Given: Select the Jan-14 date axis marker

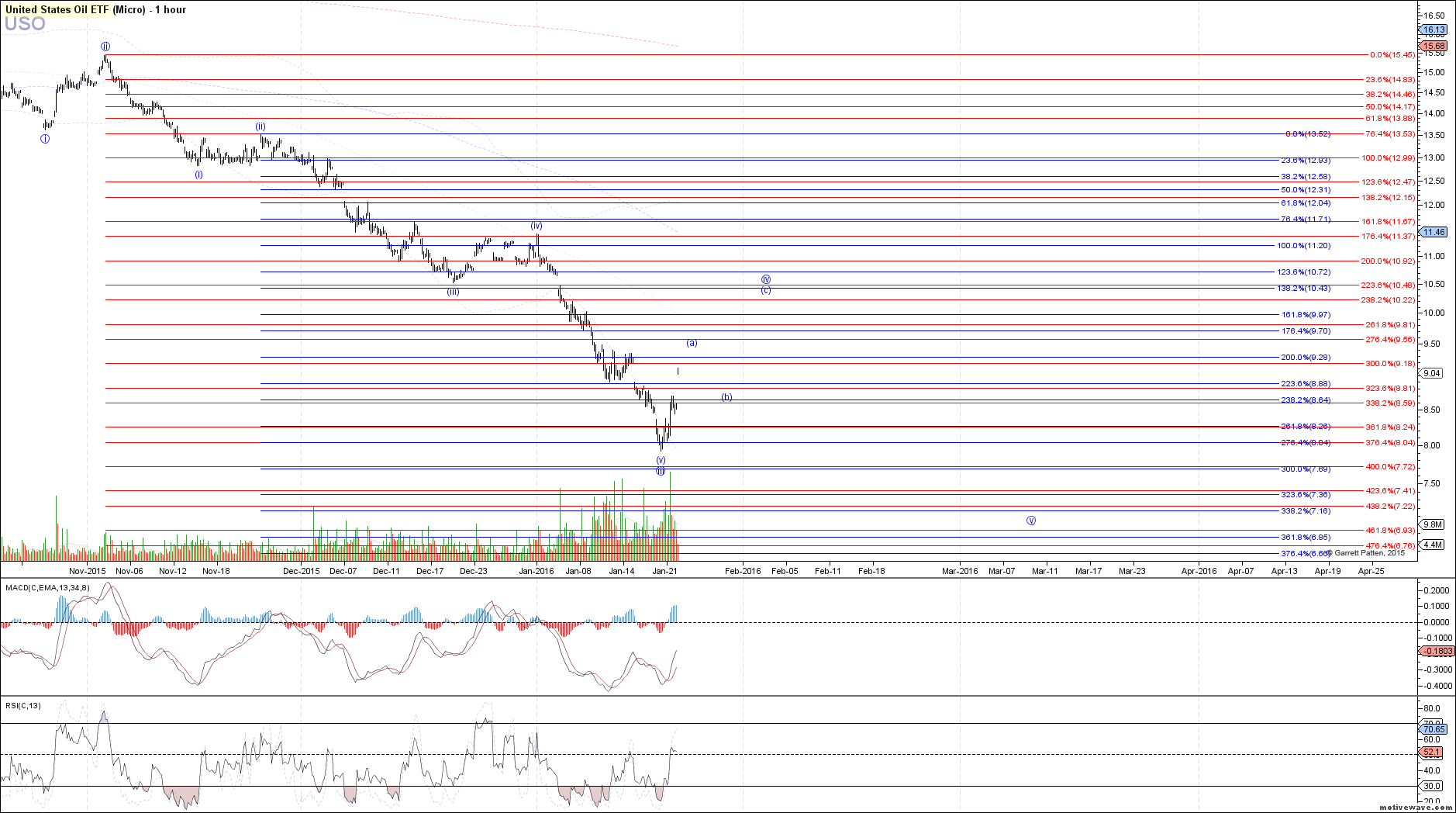Looking at the screenshot, I should [622, 571].
